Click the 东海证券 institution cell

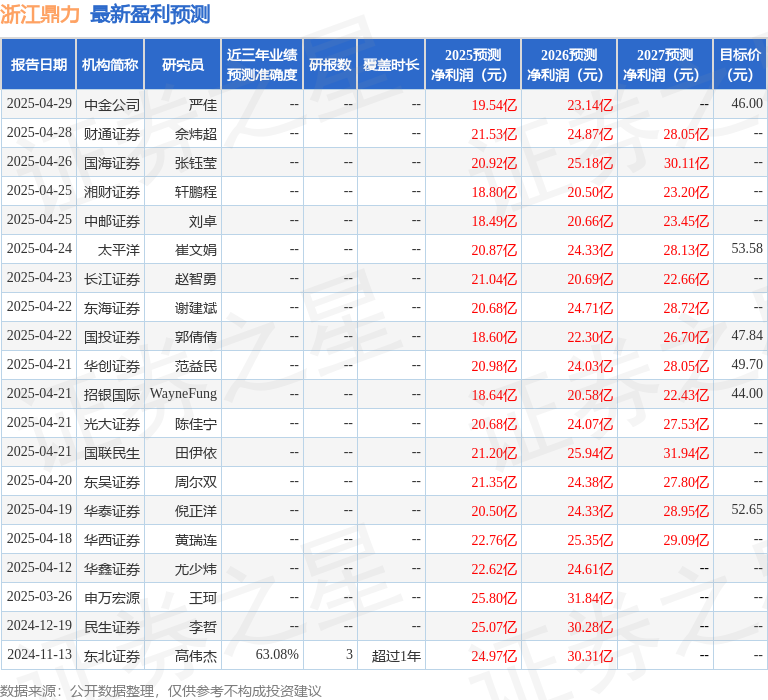[112, 308]
